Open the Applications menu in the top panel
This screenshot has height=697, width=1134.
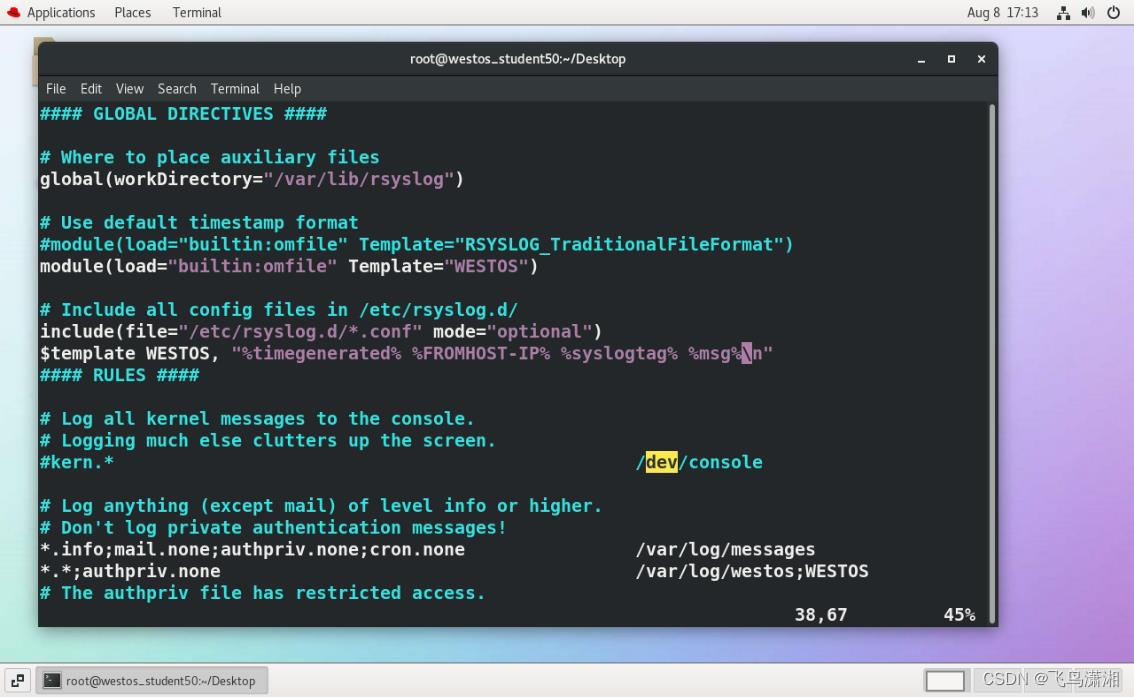tap(61, 12)
